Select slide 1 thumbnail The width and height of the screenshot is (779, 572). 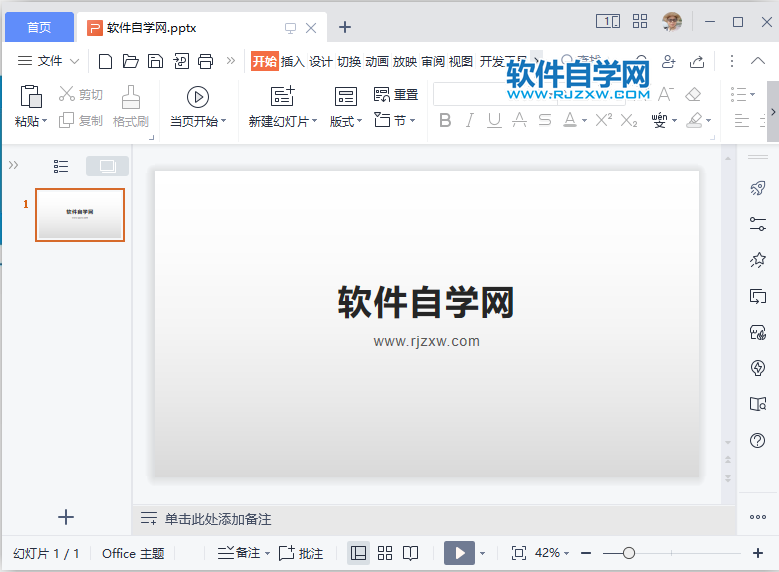pyautogui.click(x=80, y=215)
